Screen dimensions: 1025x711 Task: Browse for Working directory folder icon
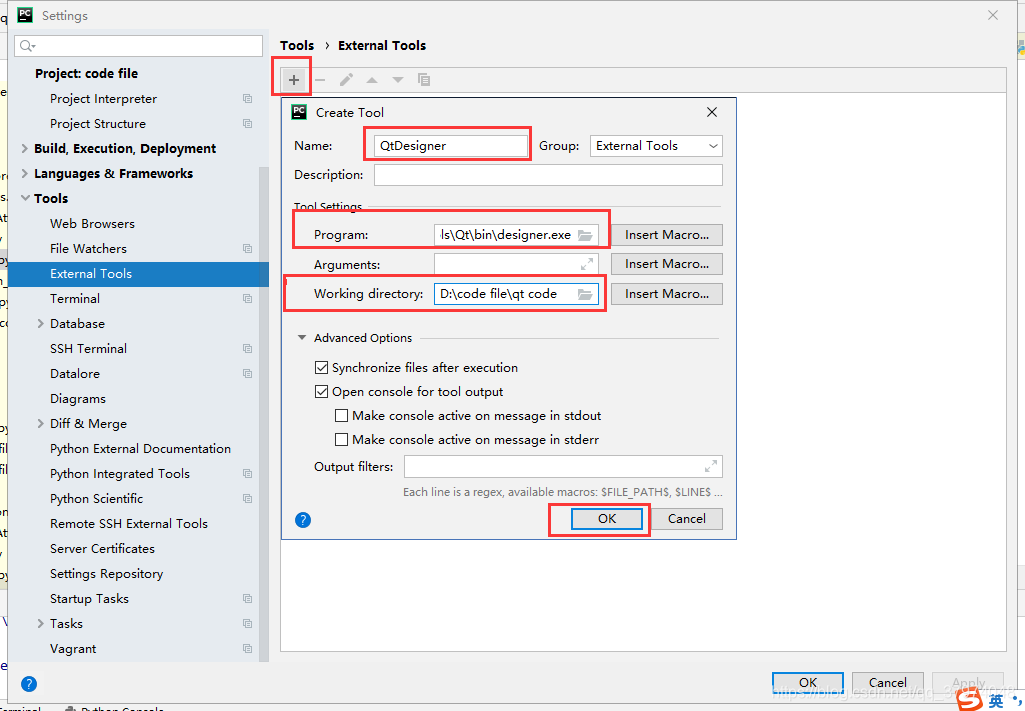pyautogui.click(x=585, y=295)
